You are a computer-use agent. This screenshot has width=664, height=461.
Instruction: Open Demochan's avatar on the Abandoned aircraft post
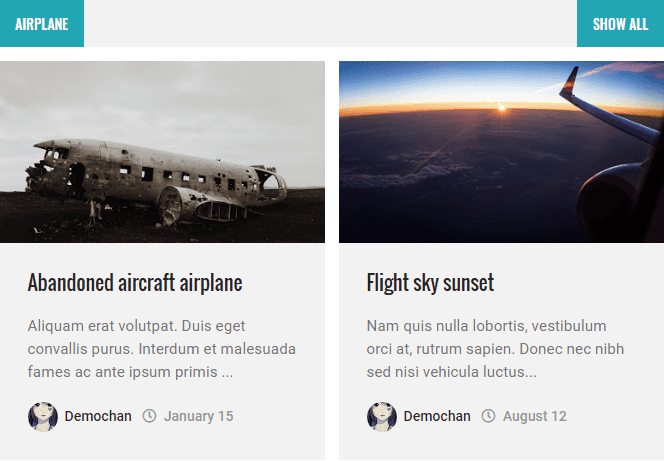coord(43,417)
